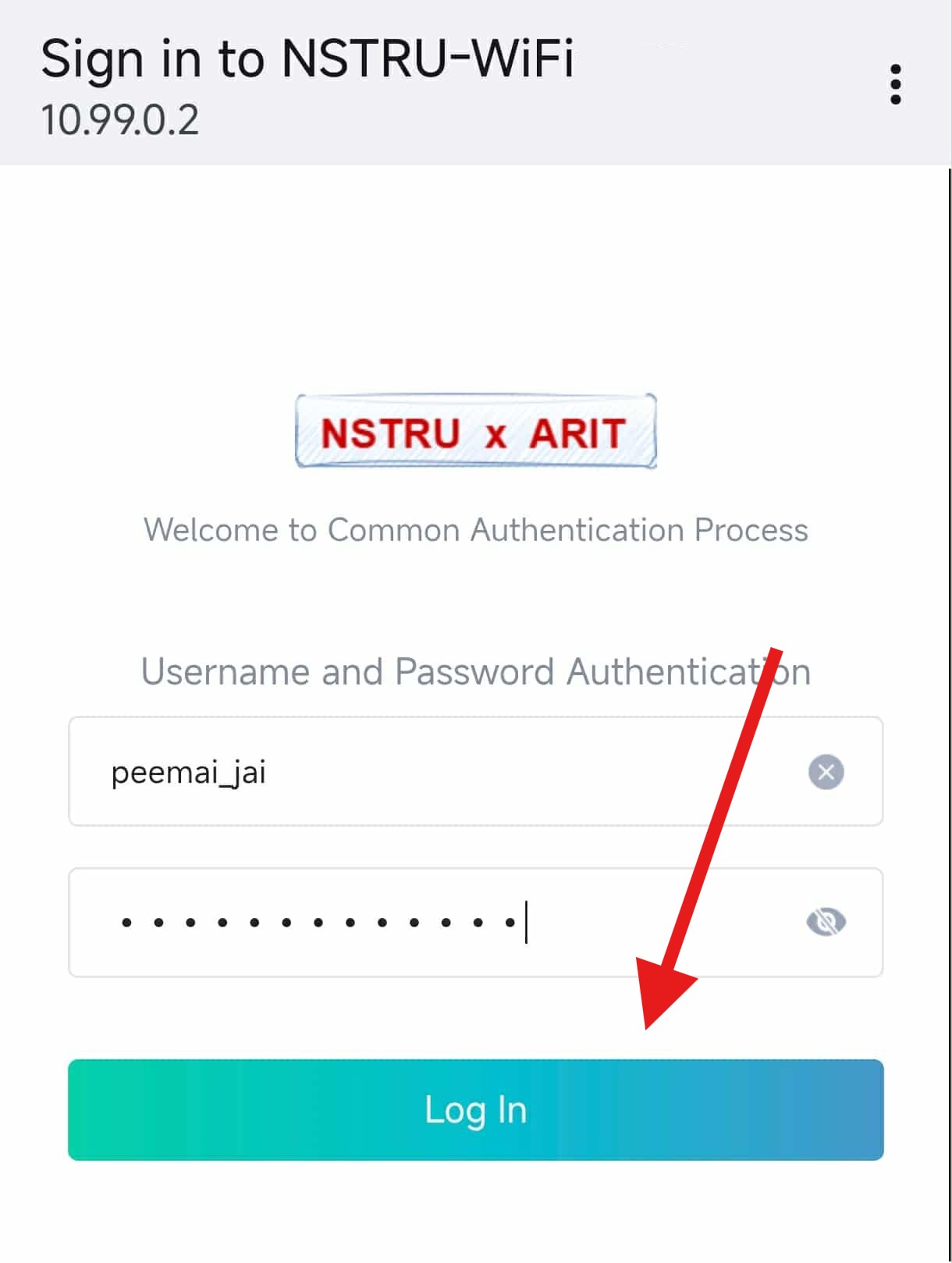Focus the password field with hidden dots
This screenshot has height=1263, width=952.
[x=475, y=922]
